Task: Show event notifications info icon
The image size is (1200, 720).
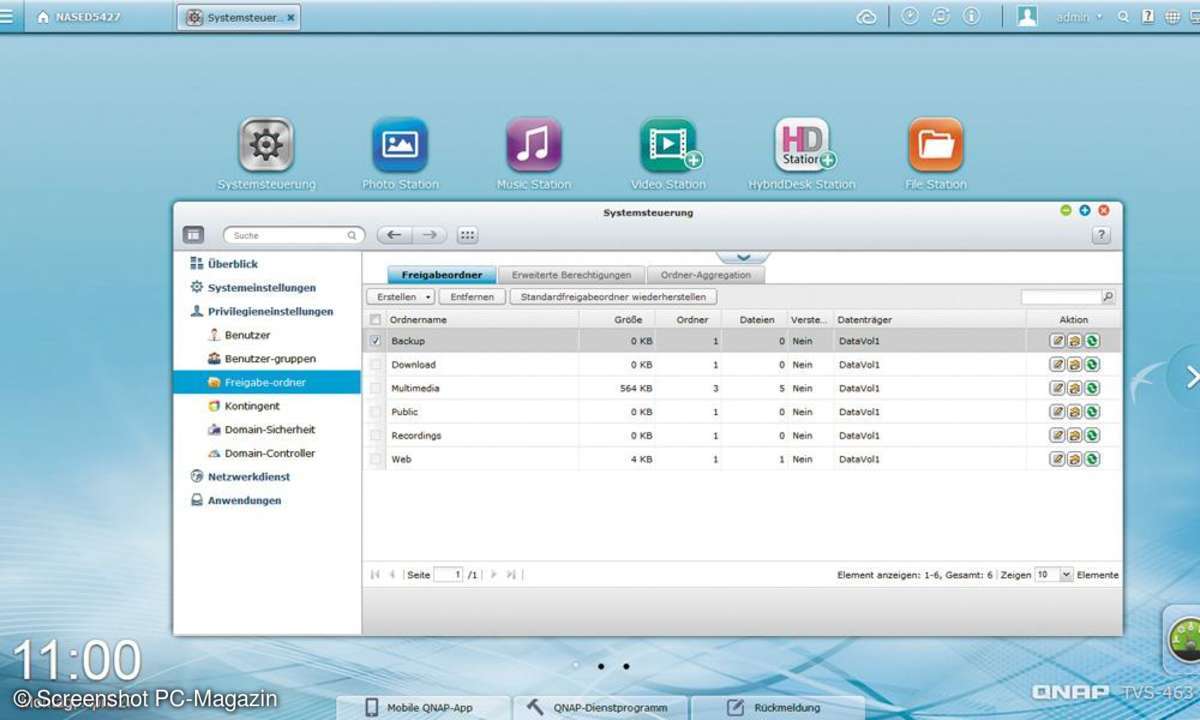Action: (970, 17)
